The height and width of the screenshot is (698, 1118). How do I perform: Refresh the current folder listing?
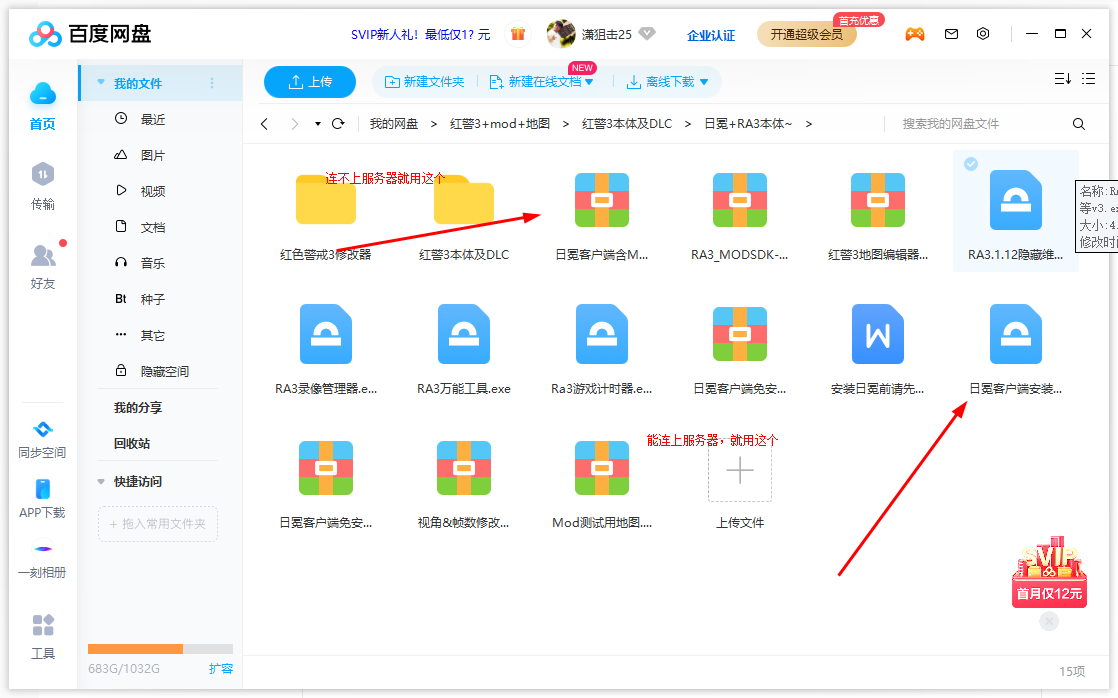(x=339, y=124)
